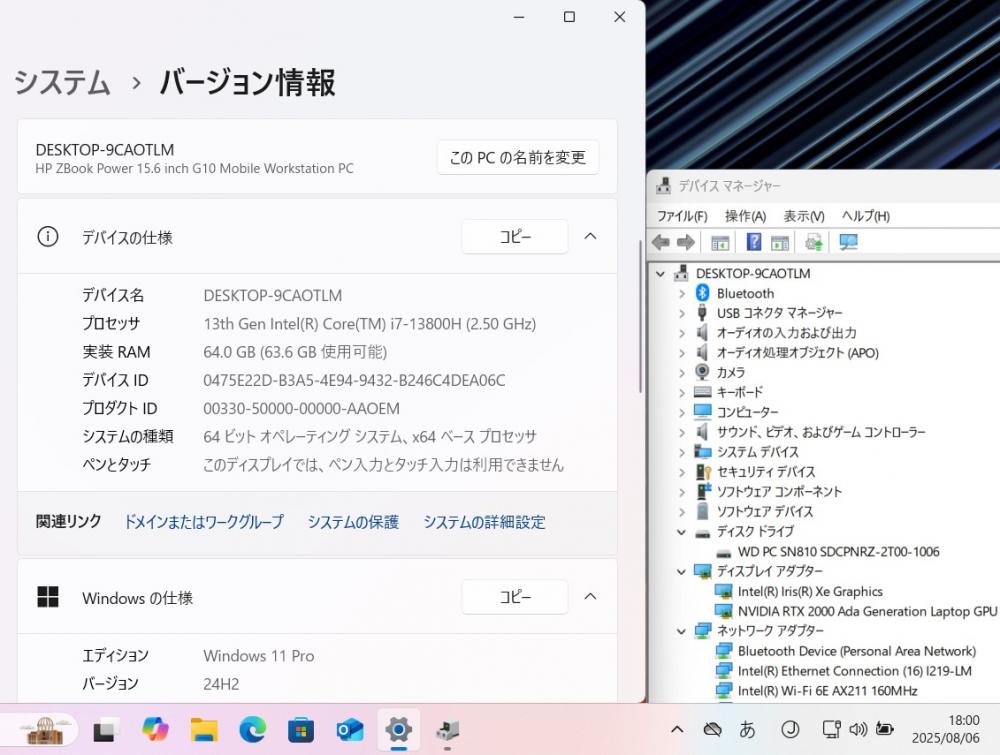Collapse the デバイスの仕様 section

pos(591,237)
